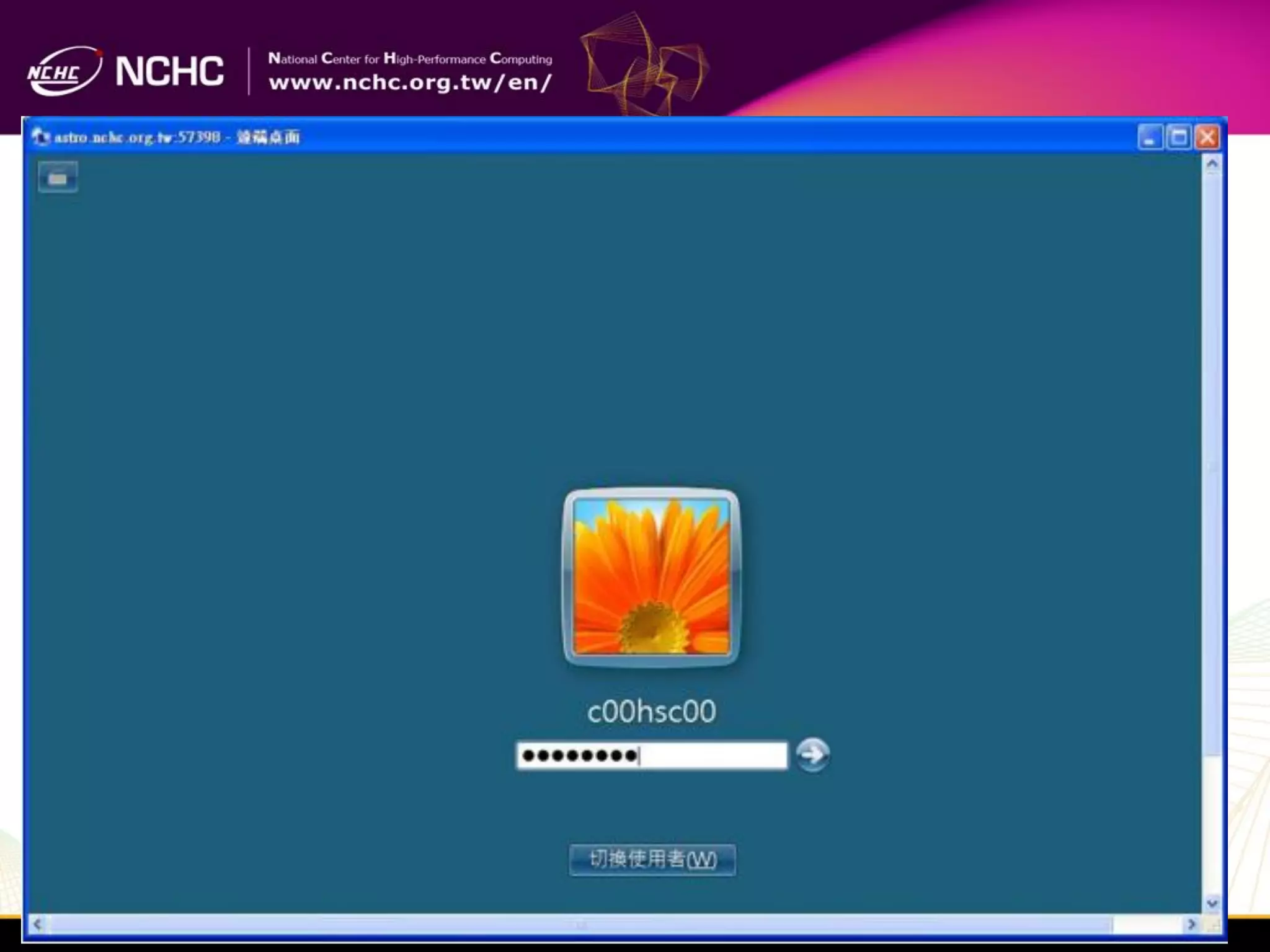The image size is (1270, 952).
Task: Open the www.nchc.org.tw/en/ link
Action: (x=410, y=82)
